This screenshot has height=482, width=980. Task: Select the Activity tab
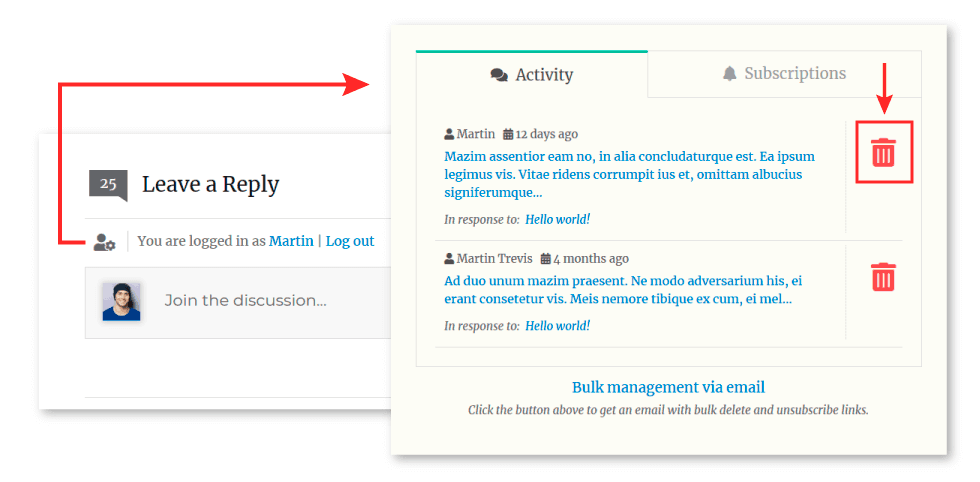click(x=532, y=75)
